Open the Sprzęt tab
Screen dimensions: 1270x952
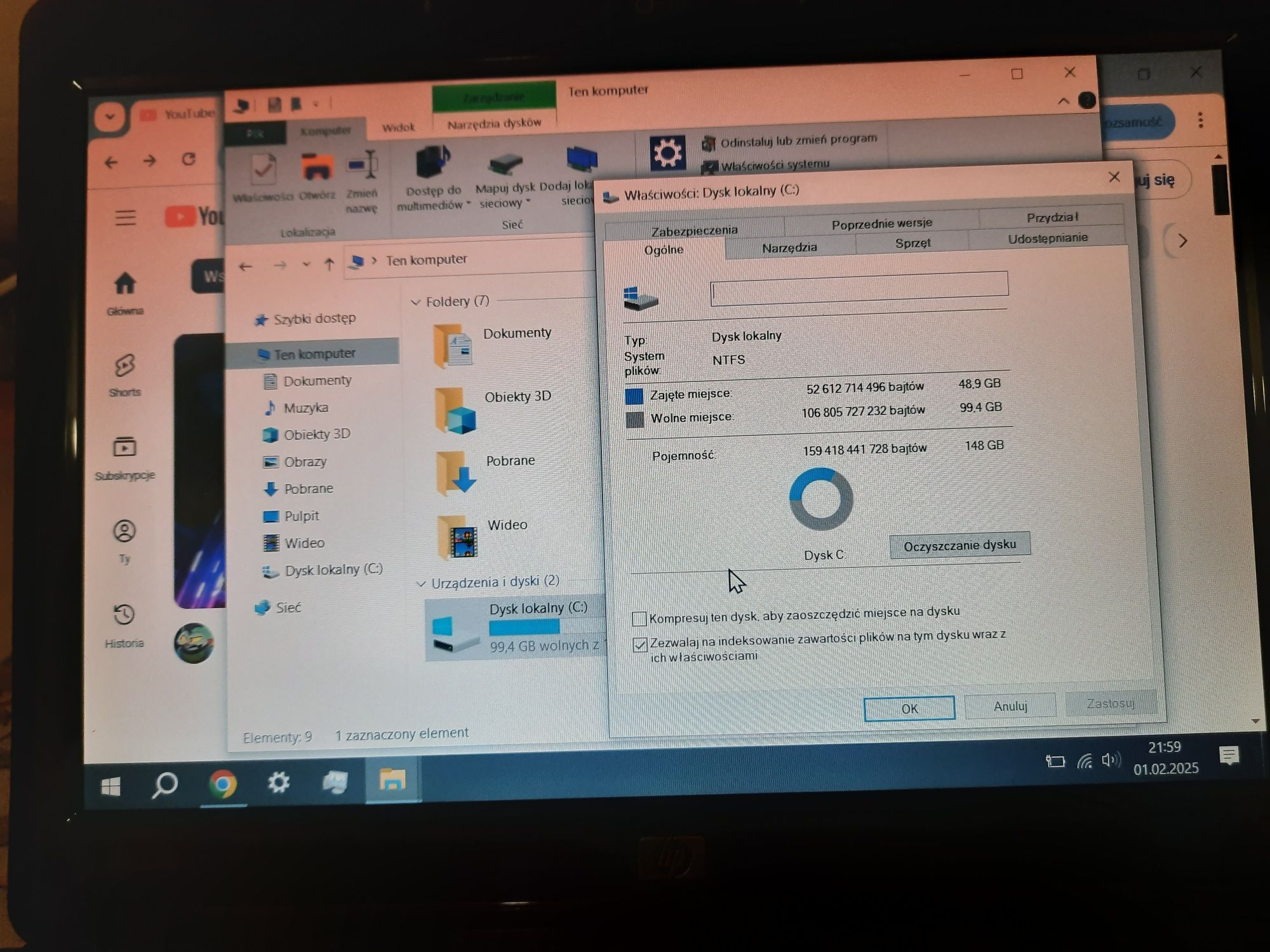tap(912, 243)
